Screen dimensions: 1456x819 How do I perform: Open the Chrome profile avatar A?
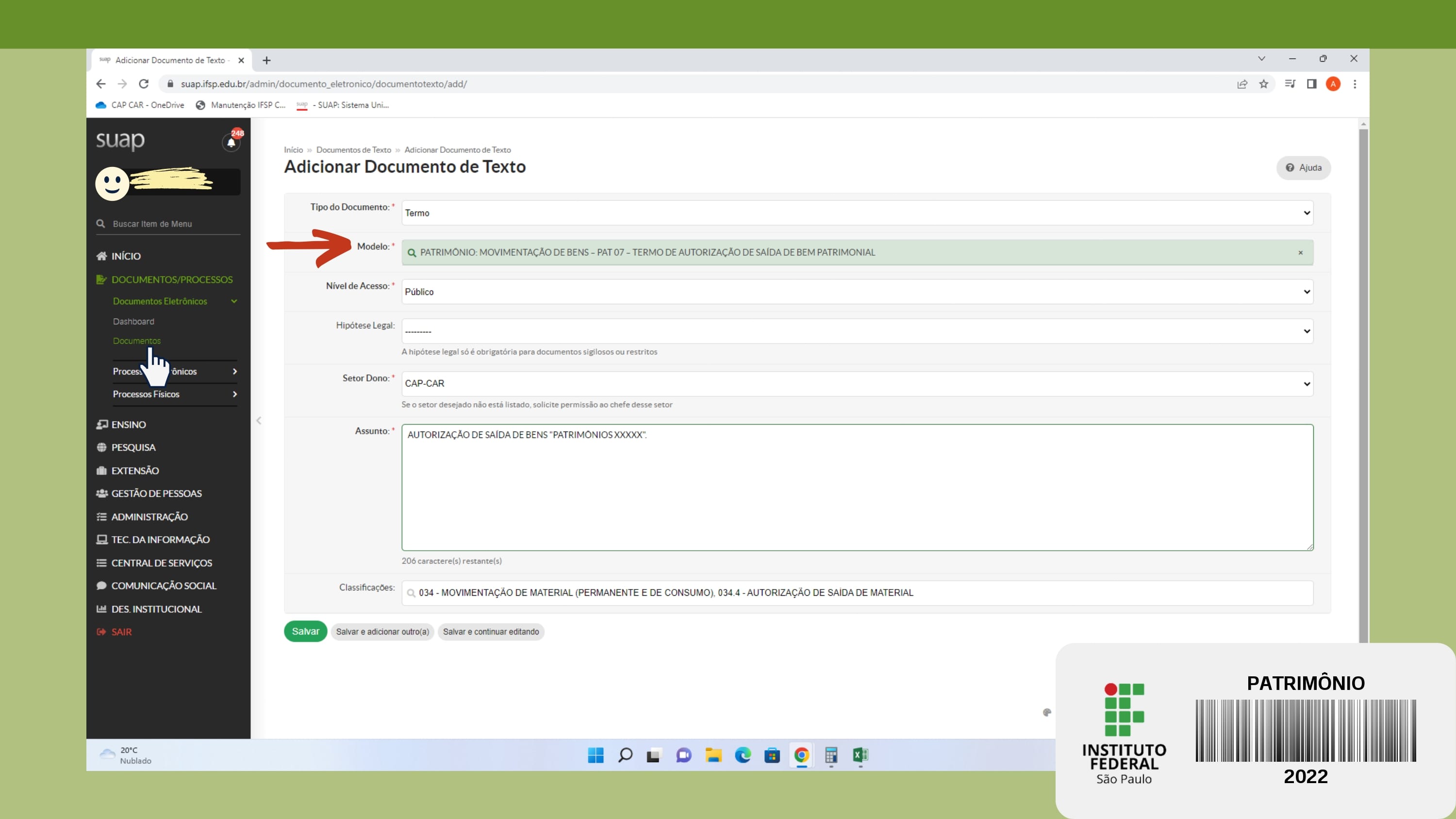[x=1333, y=84]
